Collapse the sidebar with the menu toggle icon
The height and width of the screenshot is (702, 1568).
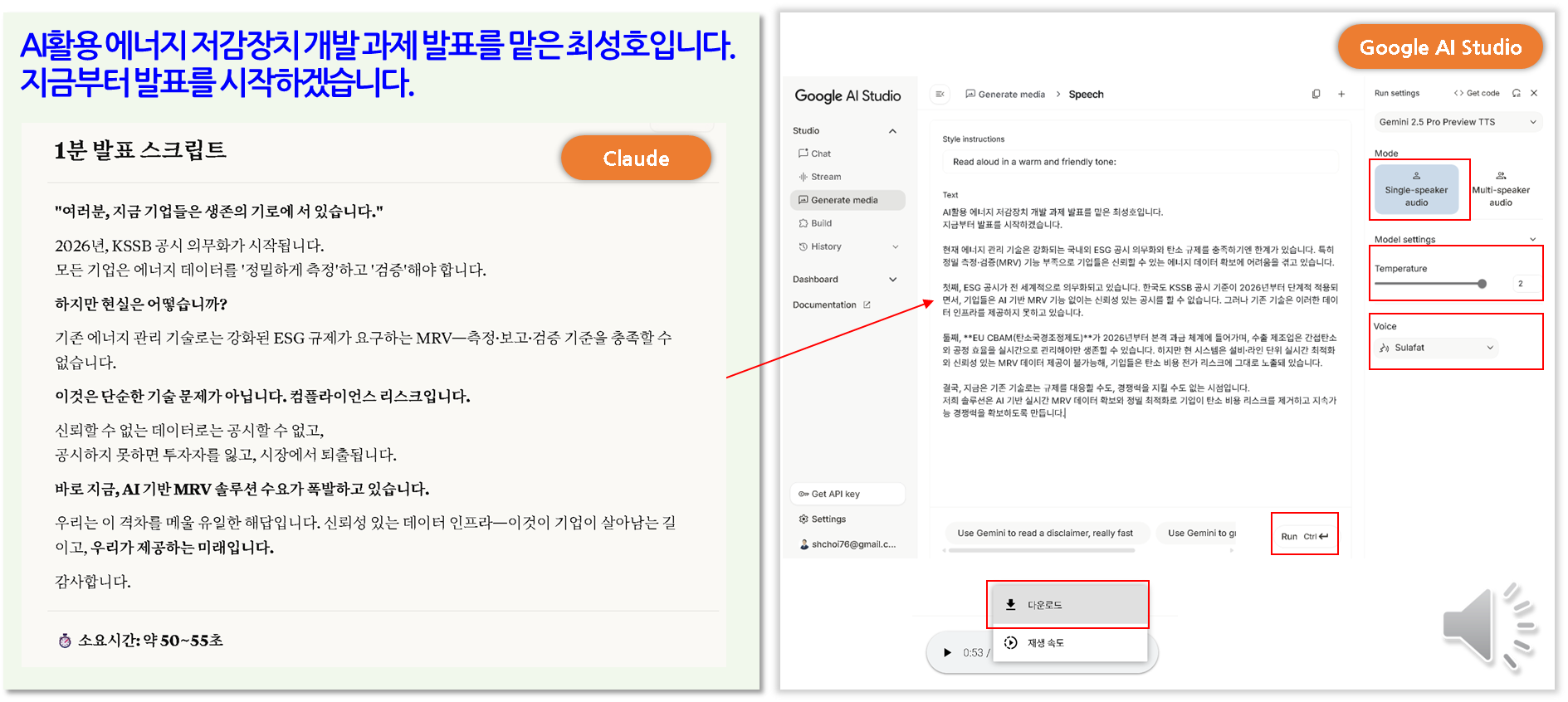pyautogui.click(x=940, y=95)
